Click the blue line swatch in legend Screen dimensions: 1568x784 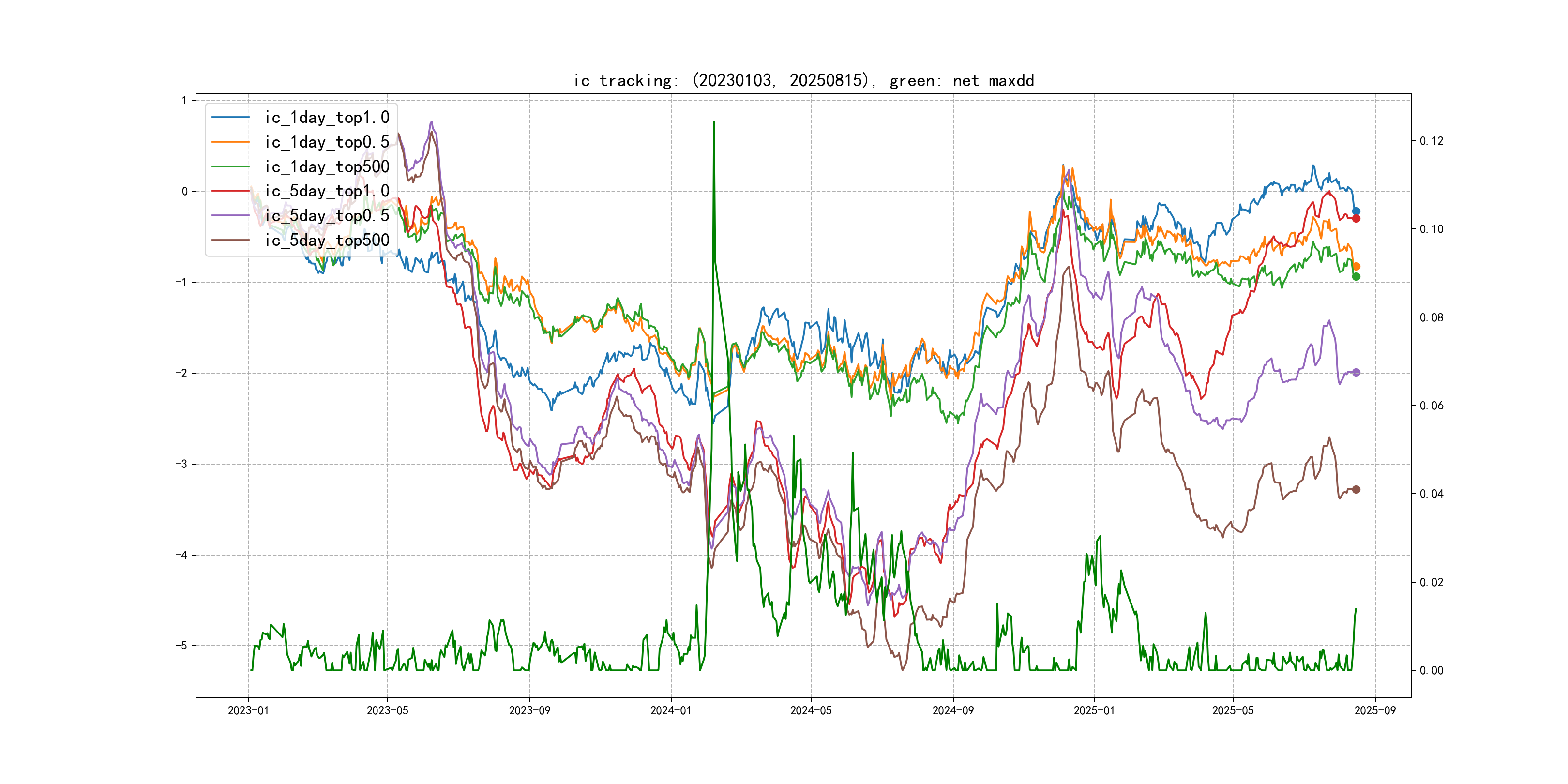230,118
